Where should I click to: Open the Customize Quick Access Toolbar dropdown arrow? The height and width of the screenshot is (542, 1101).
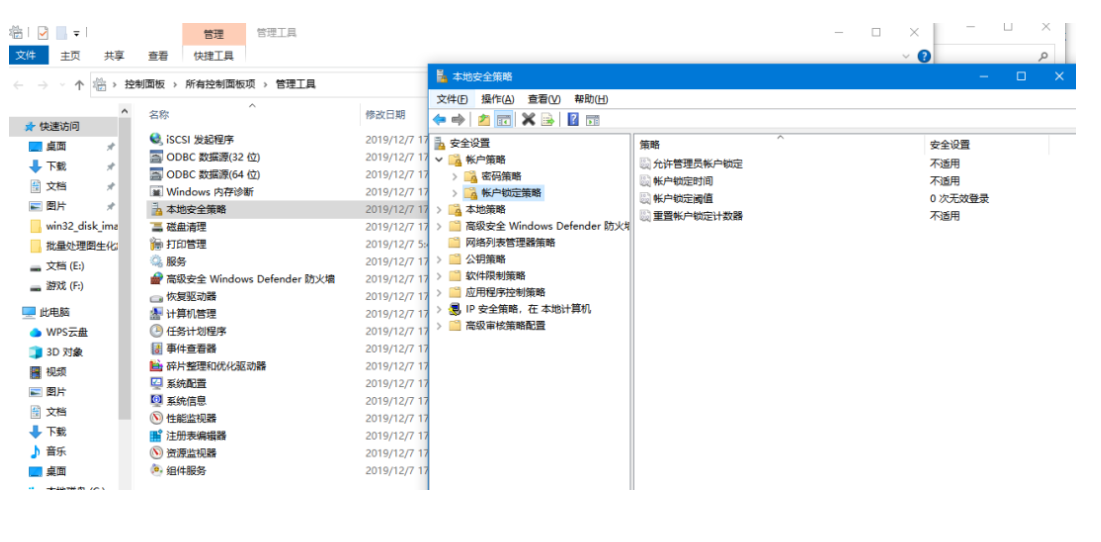point(77,33)
